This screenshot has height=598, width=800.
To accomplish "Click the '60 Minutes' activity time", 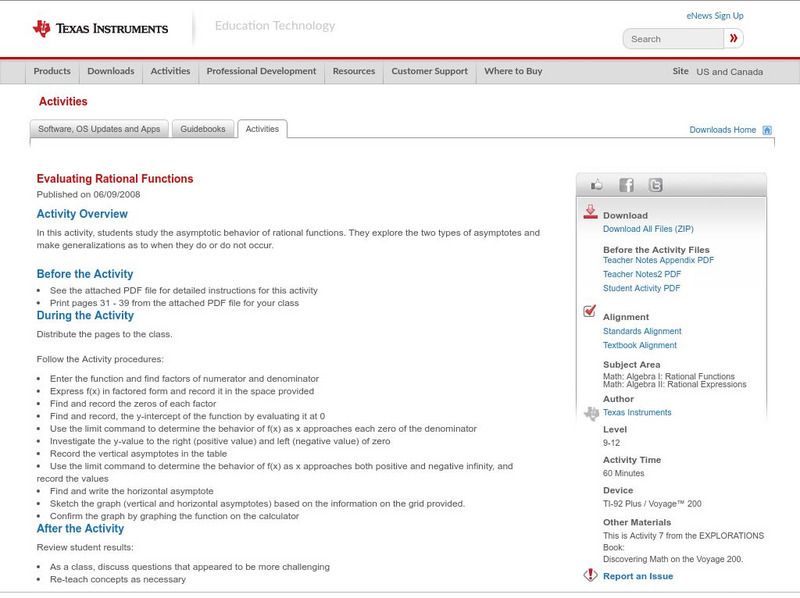I will 623,474.
